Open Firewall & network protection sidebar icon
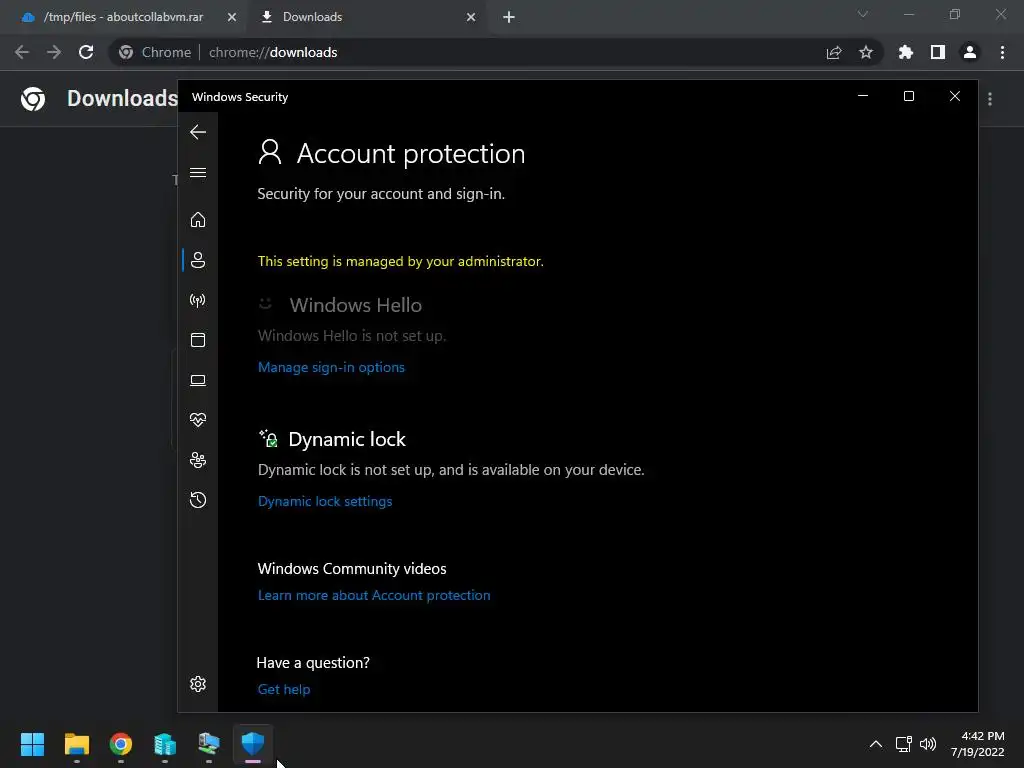Viewport: 1024px width, 768px height. tap(198, 300)
